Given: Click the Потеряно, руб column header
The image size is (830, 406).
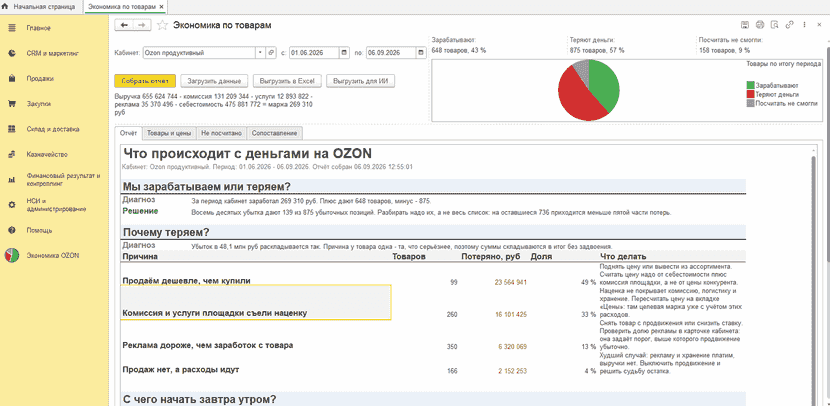Looking at the screenshot, I should pos(491,257).
